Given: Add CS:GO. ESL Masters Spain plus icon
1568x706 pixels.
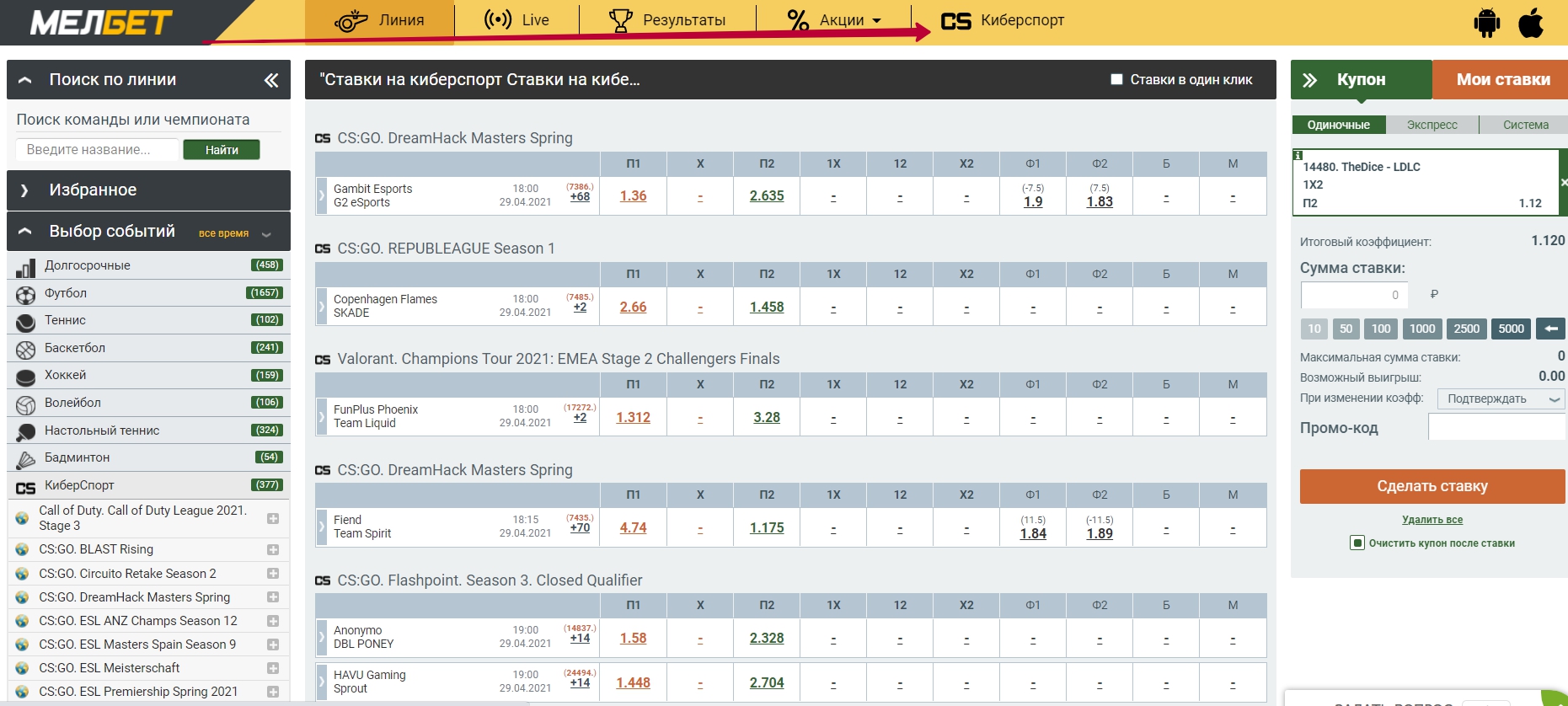Looking at the screenshot, I should 273,644.
